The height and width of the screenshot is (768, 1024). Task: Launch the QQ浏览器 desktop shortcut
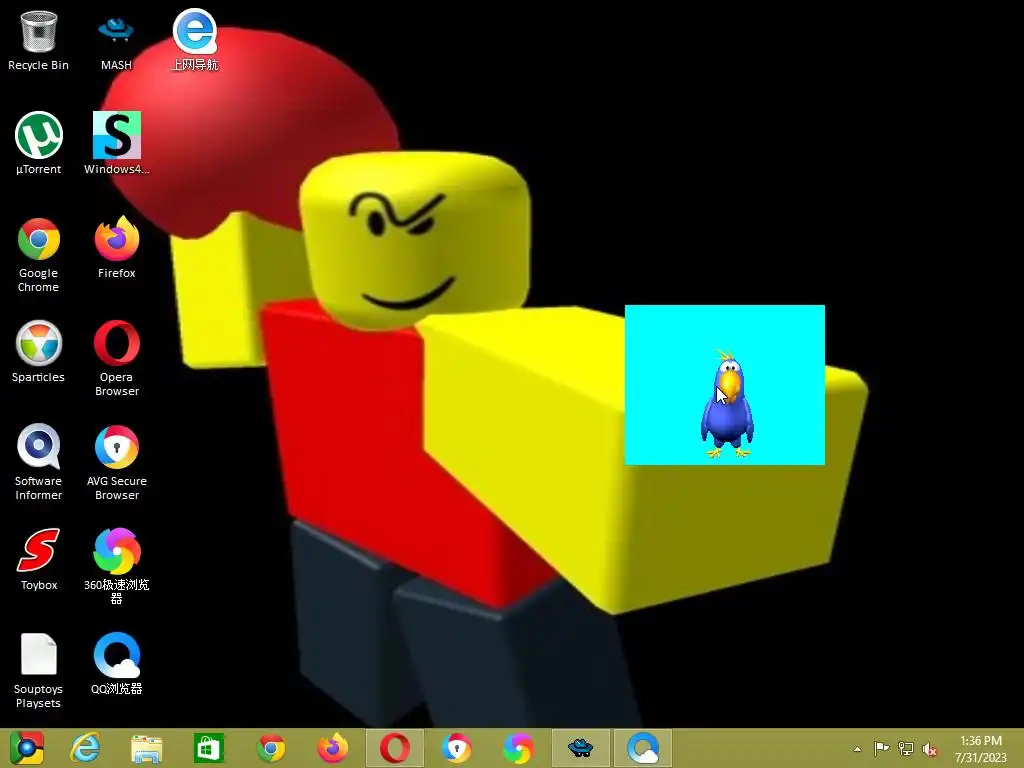tap(117, 664)
